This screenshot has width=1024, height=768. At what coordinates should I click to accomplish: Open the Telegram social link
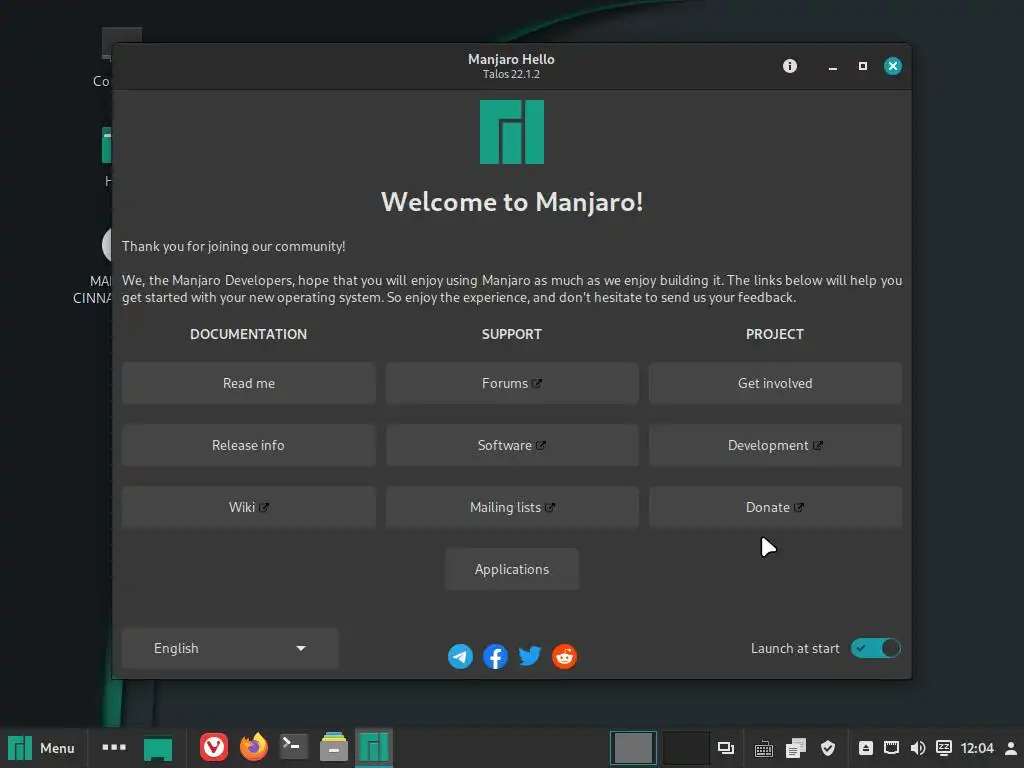tap(460, 656)
